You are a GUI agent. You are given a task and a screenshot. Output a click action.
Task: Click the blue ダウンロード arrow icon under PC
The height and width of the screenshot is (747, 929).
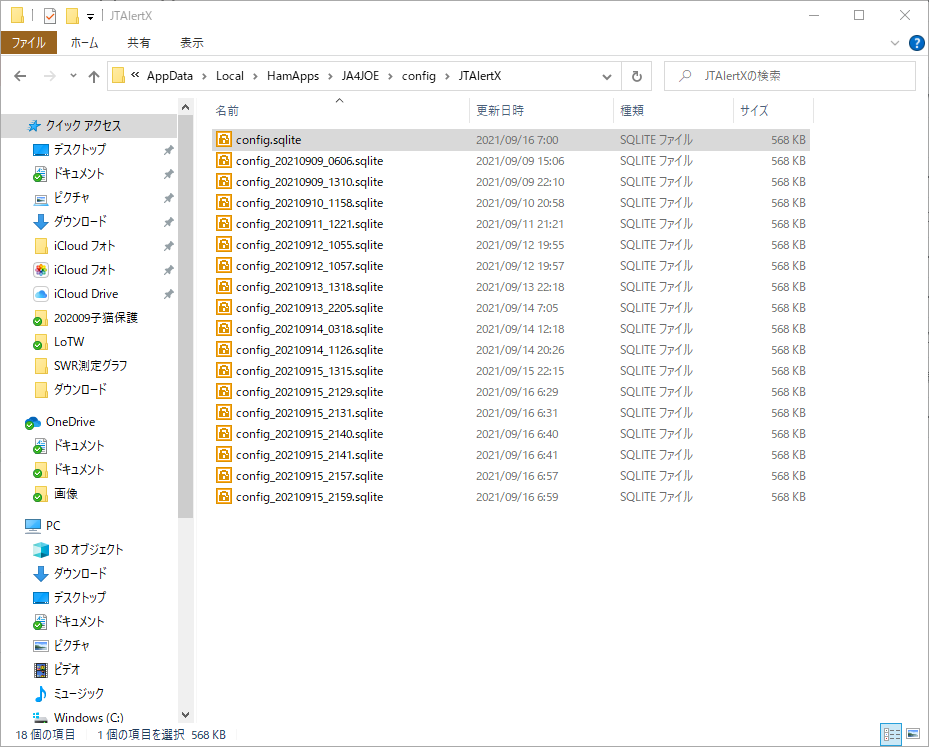(40, 573)
